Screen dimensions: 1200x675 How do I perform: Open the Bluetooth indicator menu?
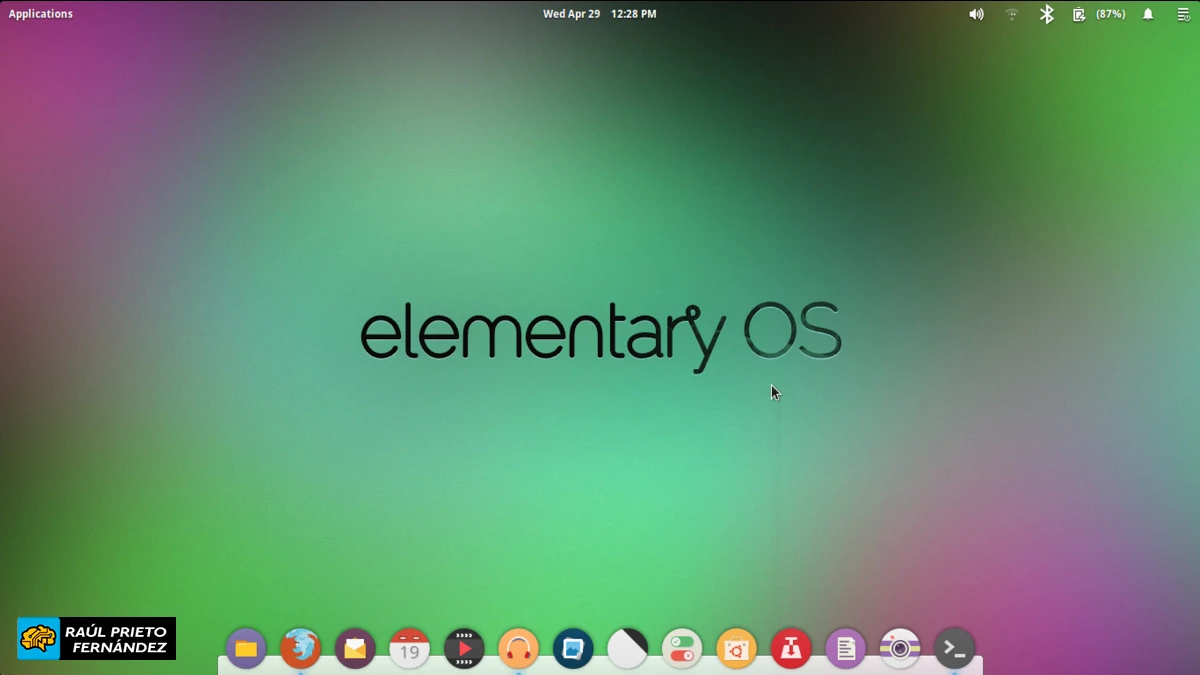(x=1046, y=14)
